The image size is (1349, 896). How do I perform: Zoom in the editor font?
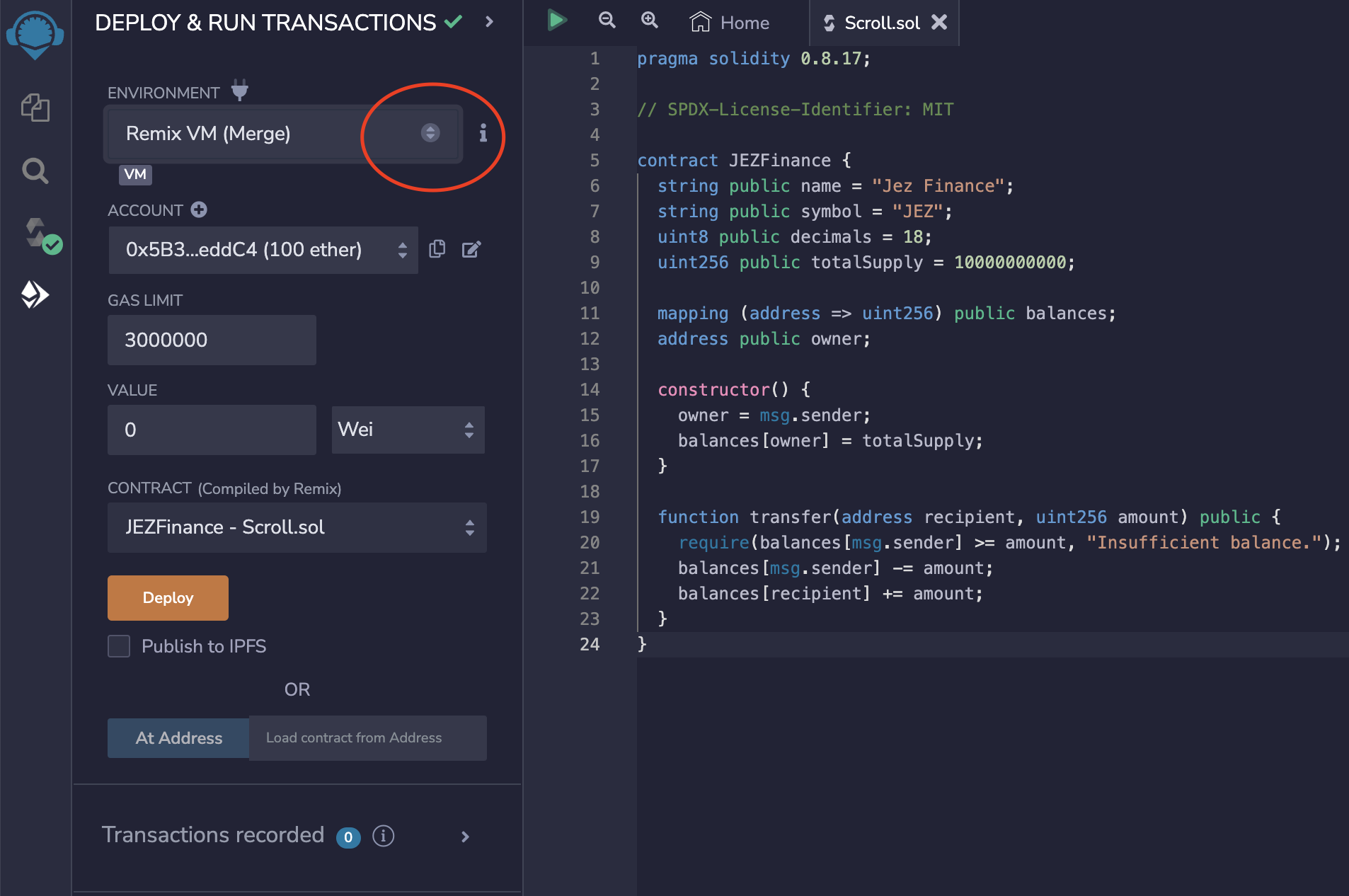pyautogui.click(x=650, y=21)
